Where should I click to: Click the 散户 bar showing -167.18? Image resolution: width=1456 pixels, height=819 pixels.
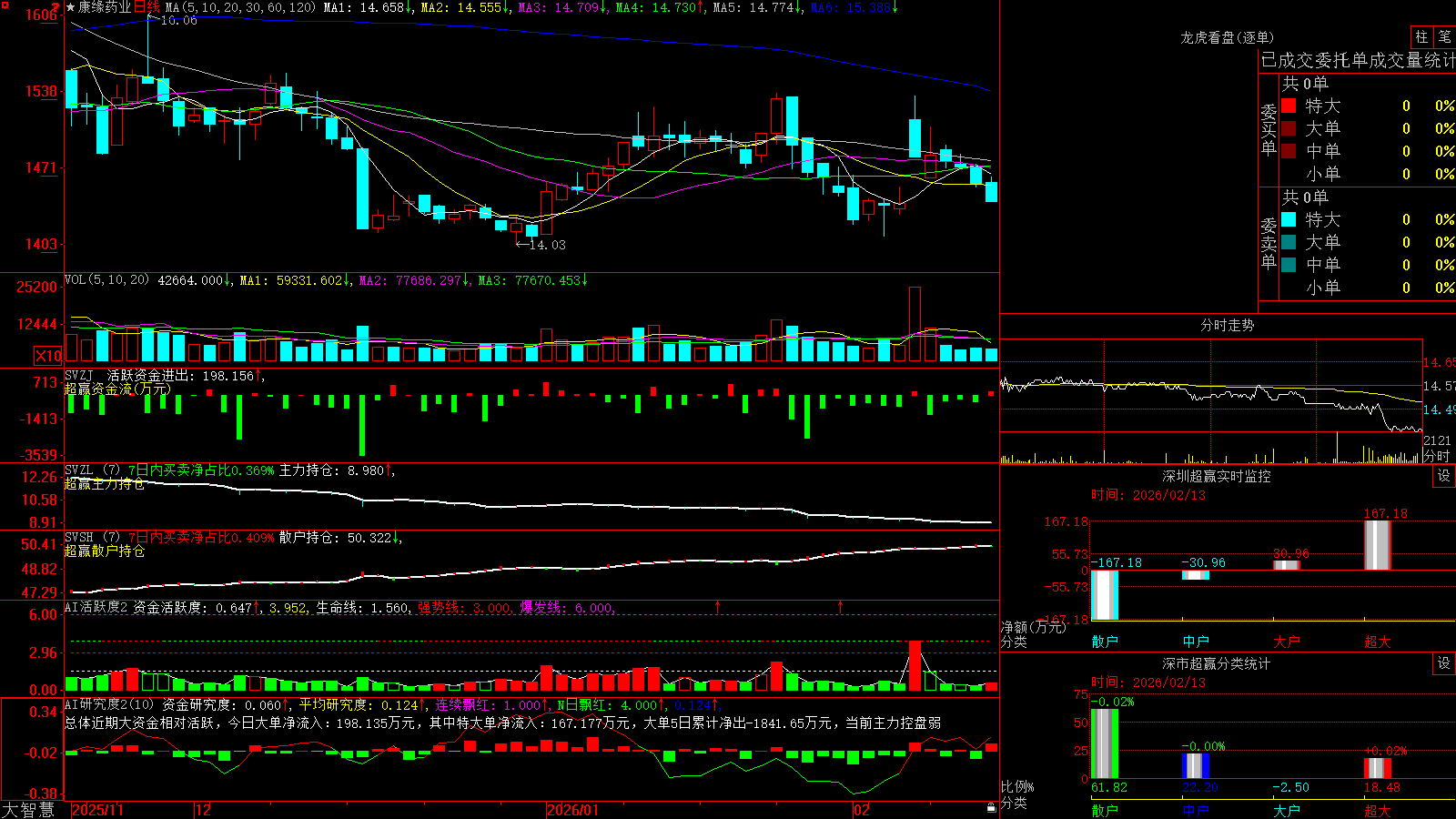point(1105,595)
